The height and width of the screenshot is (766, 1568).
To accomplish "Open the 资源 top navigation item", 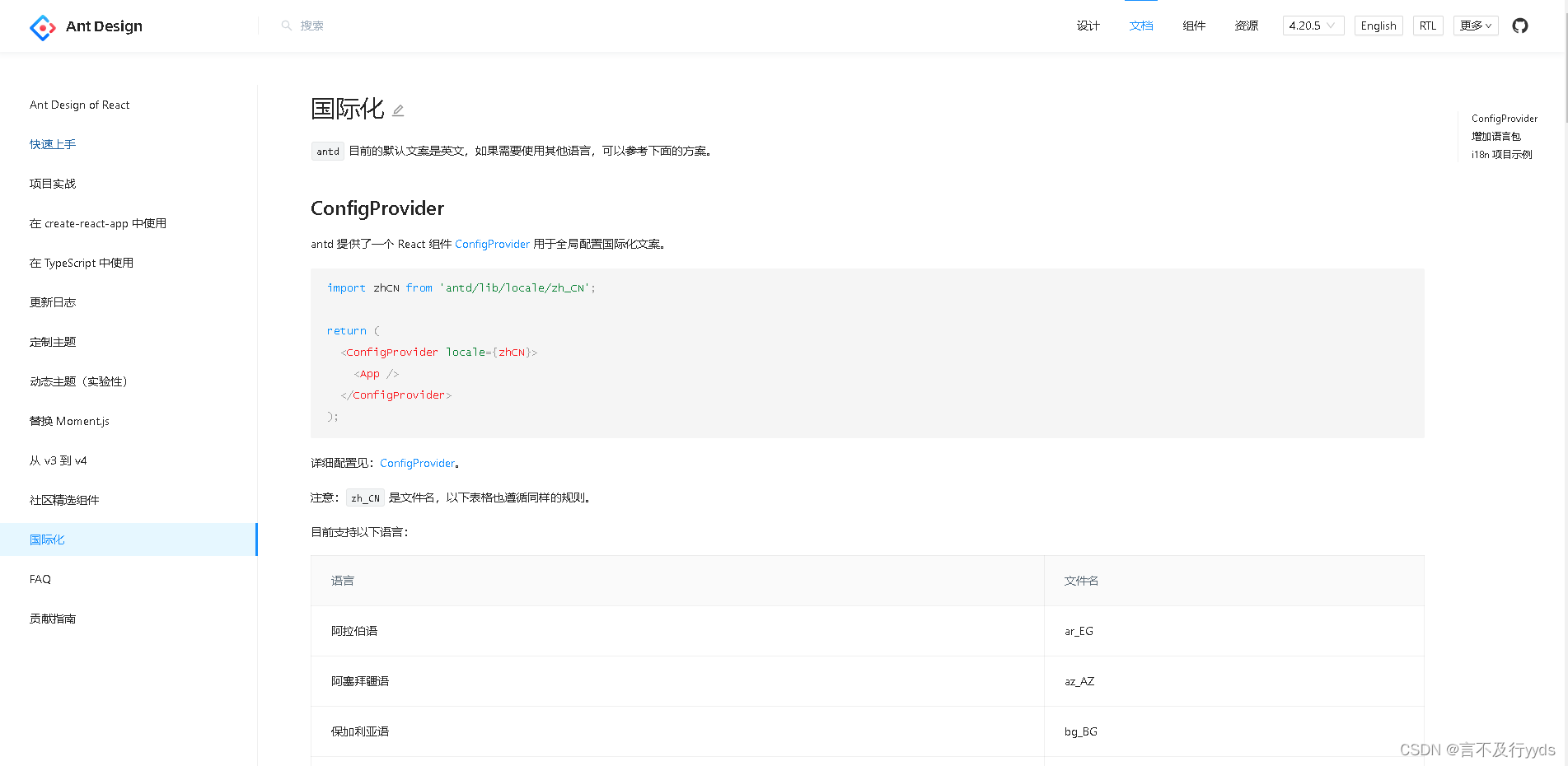I will coord(1247,26).
